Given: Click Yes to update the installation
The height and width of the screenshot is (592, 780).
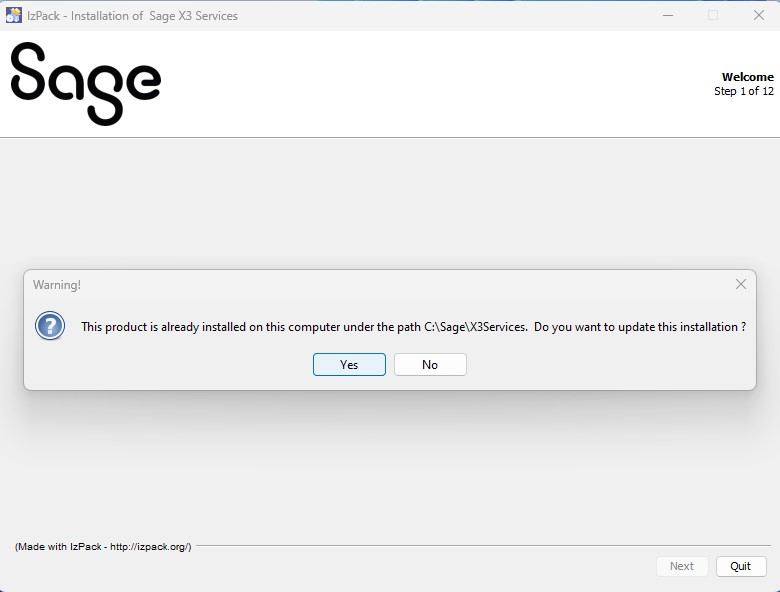Looking at the screenshot, I should [349, 364].
